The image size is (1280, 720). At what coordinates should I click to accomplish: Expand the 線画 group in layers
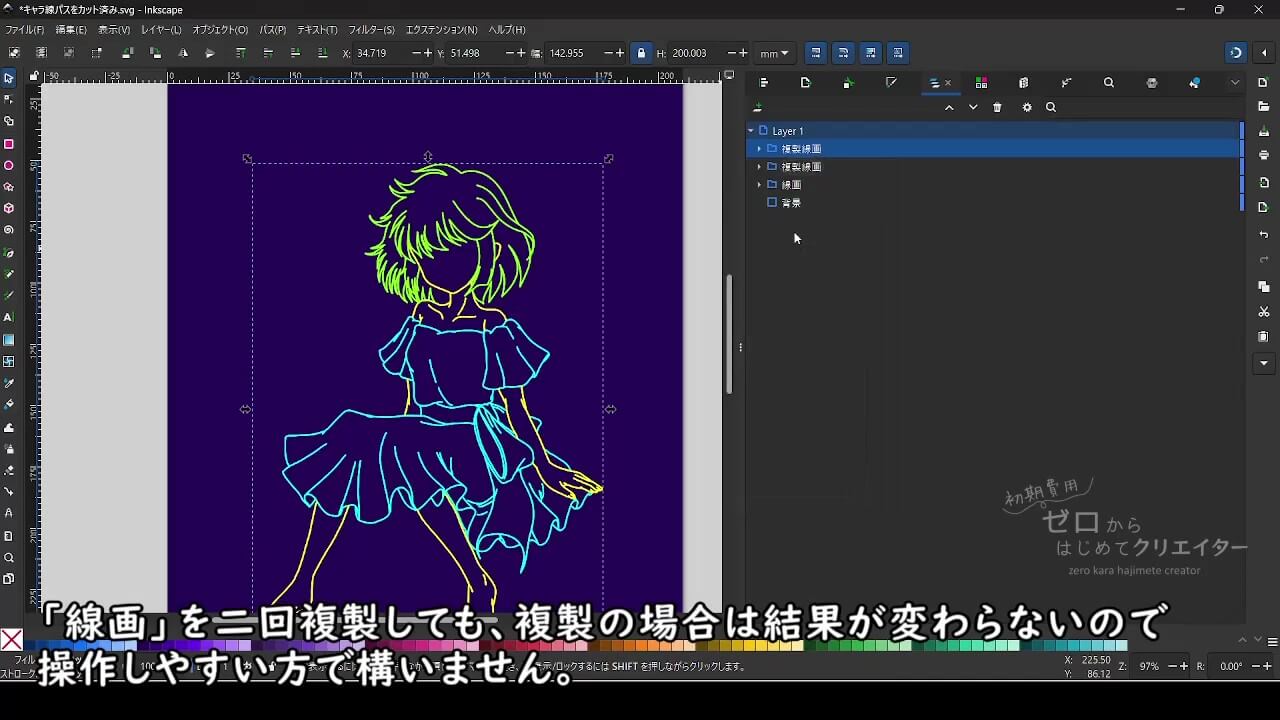(759, 185)
